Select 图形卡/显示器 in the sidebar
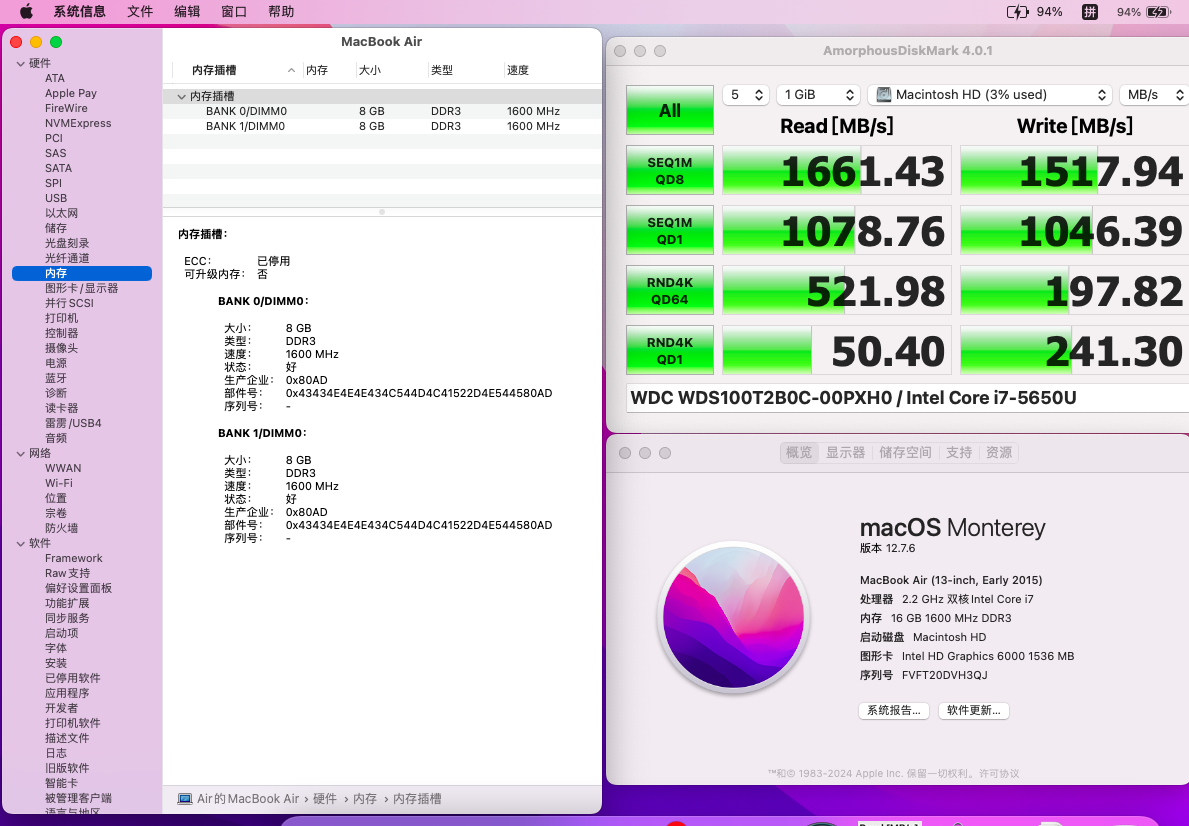Screen dimensions: 1189x826 (x=82, y=288)
